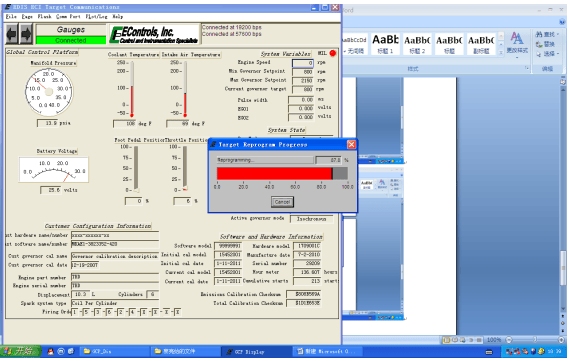Image resolution: width=570 pixels, height=361 pixels.
Task: Click the Engine Speed value field
Action: point(302,63)
